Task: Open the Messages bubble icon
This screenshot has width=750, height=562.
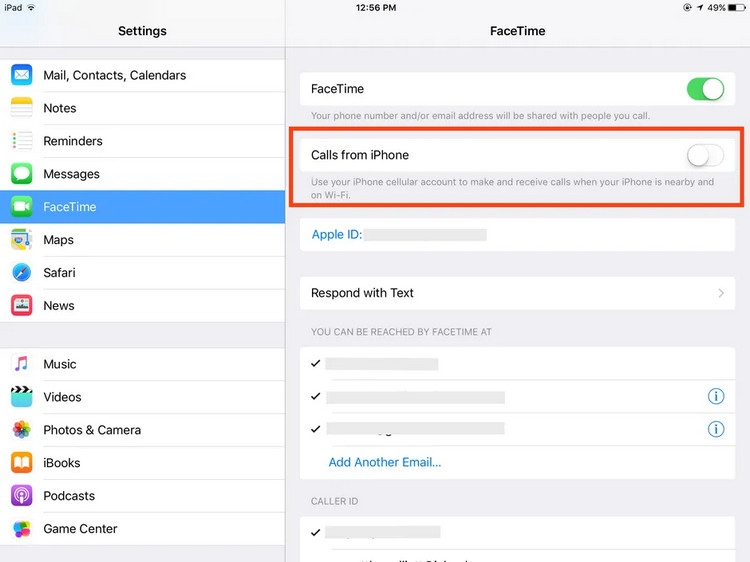Action: coord(22,174)
